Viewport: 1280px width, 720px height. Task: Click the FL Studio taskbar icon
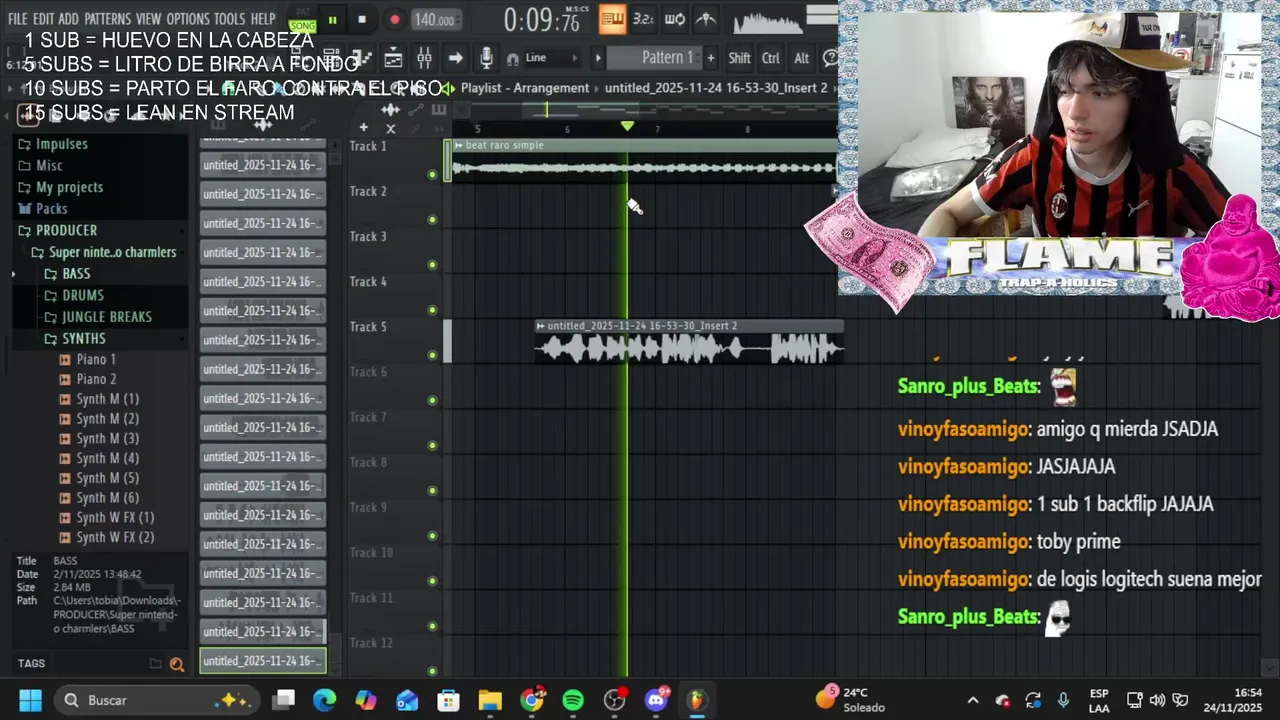pyautogui.click(x=697, y=700)
